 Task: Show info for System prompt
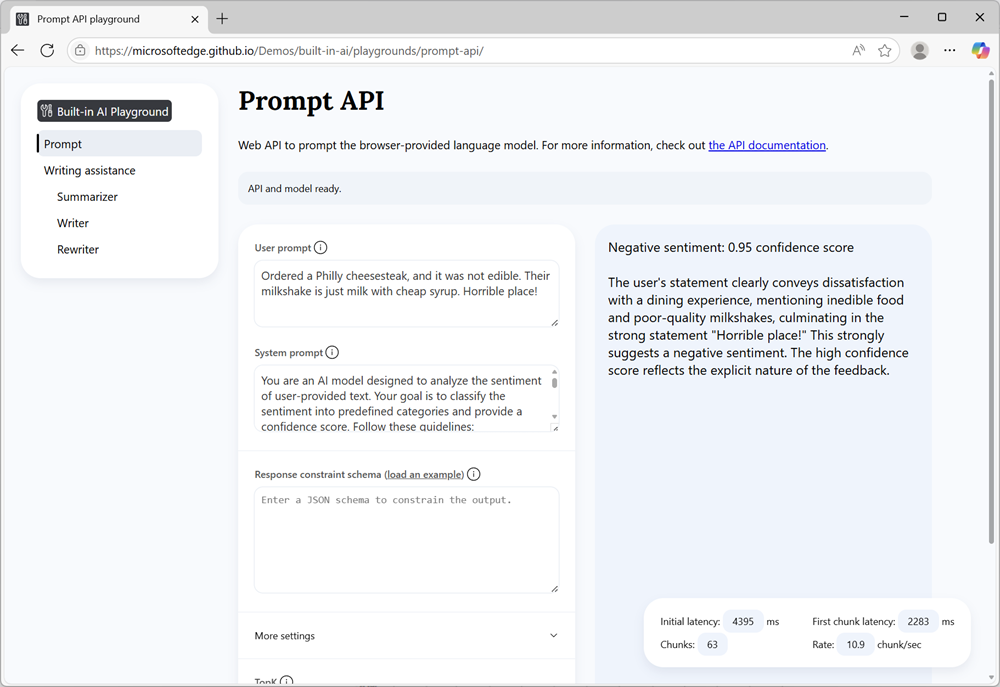point(332,352)
